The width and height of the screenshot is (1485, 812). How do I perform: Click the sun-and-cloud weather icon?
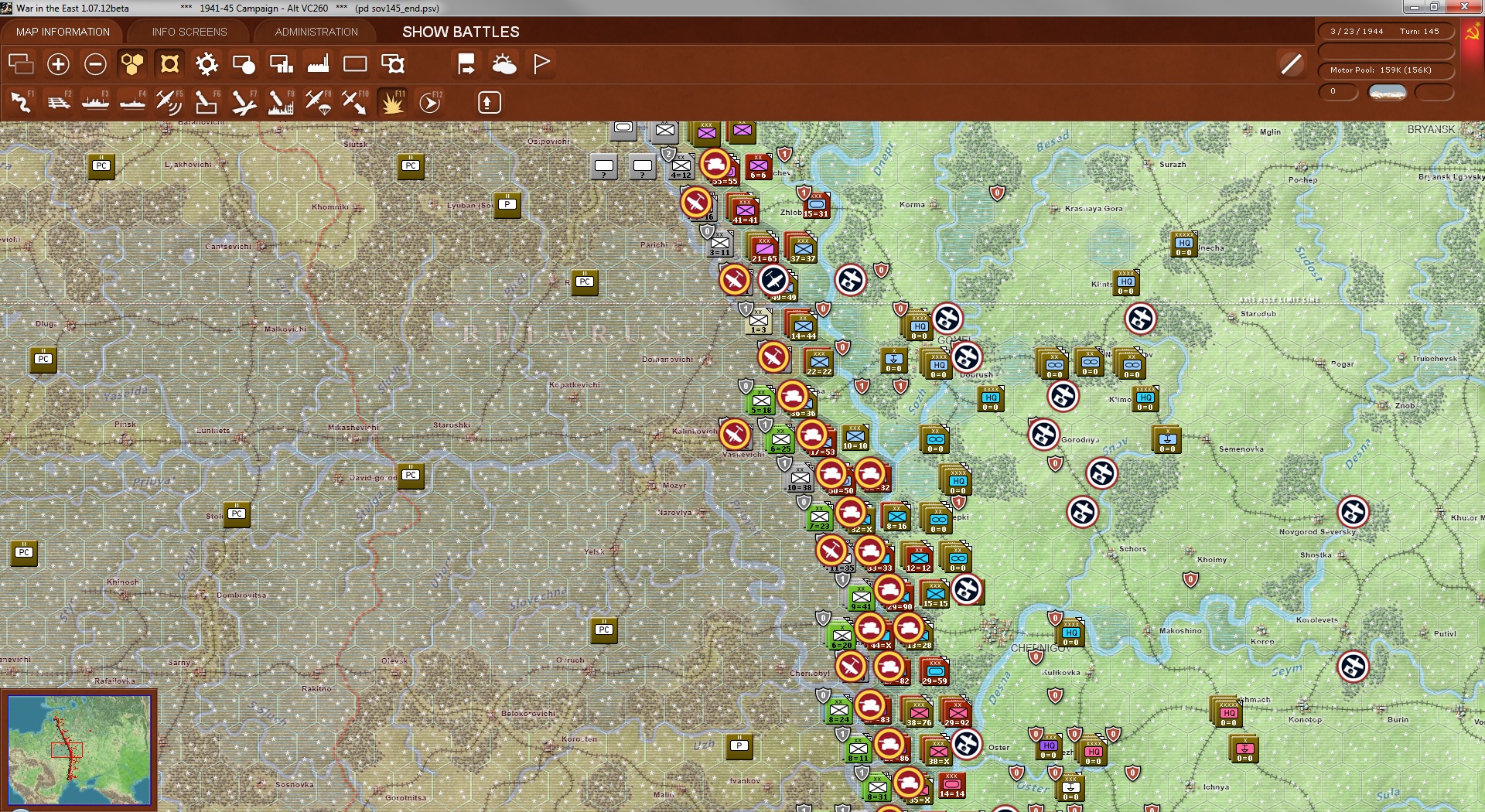click(x=504, y=63)
